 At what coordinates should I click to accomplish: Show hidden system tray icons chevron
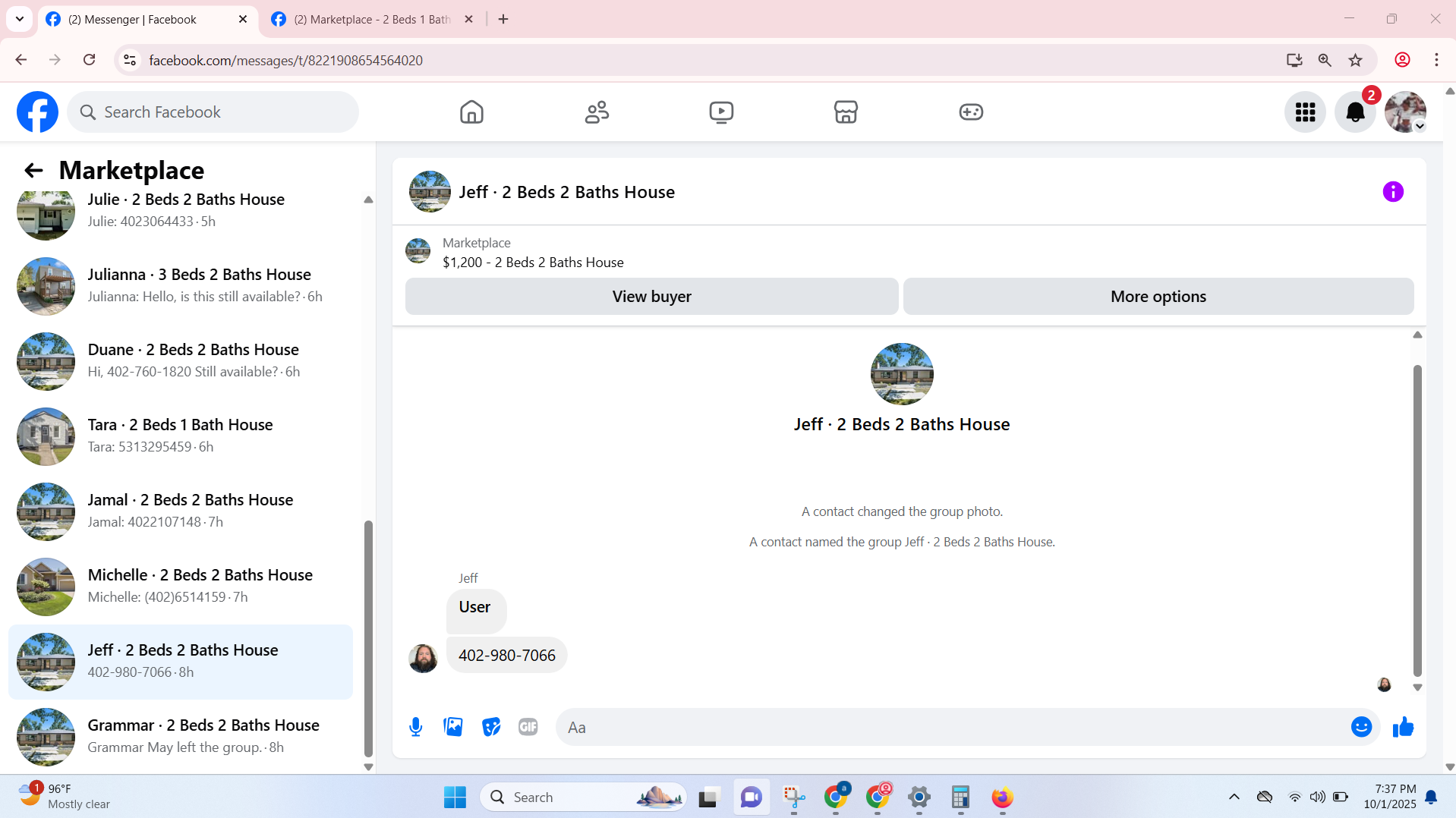click(1234, 797)
